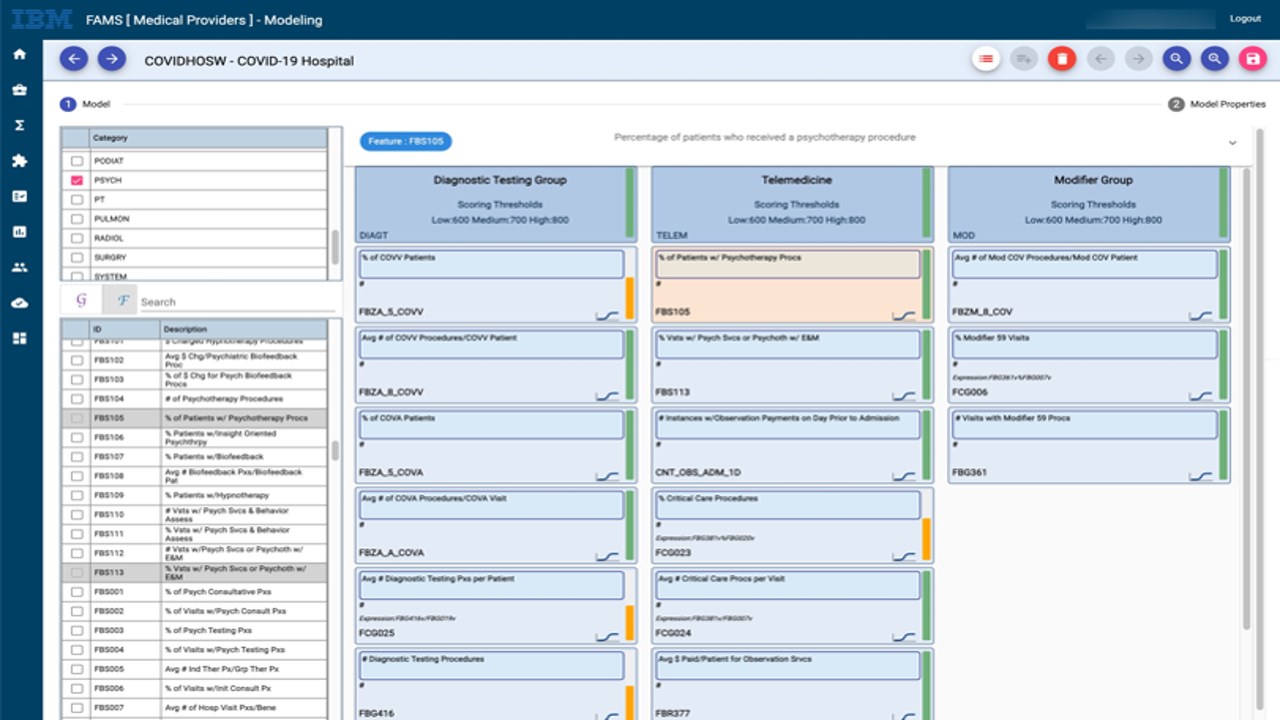Image resolution: width=1280 pixels, height=720 pixels.
Task: Switch to the G filter icon beside Search
Action: [x=82, y=300]
